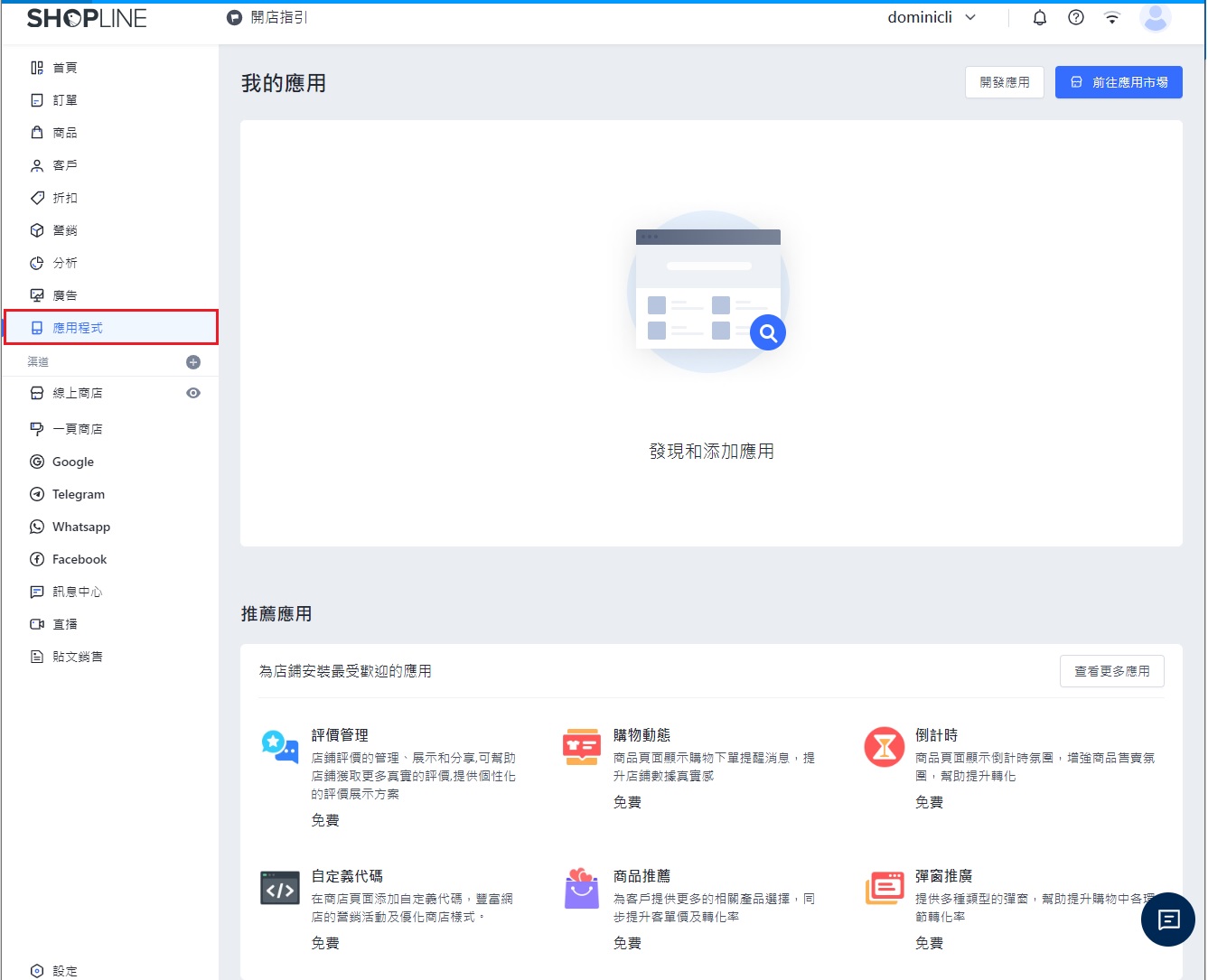Open the live chat bubble widget

point(1168,919)
